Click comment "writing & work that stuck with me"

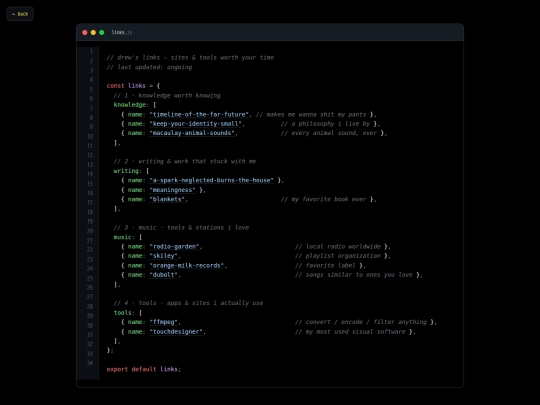coord(185,162)
